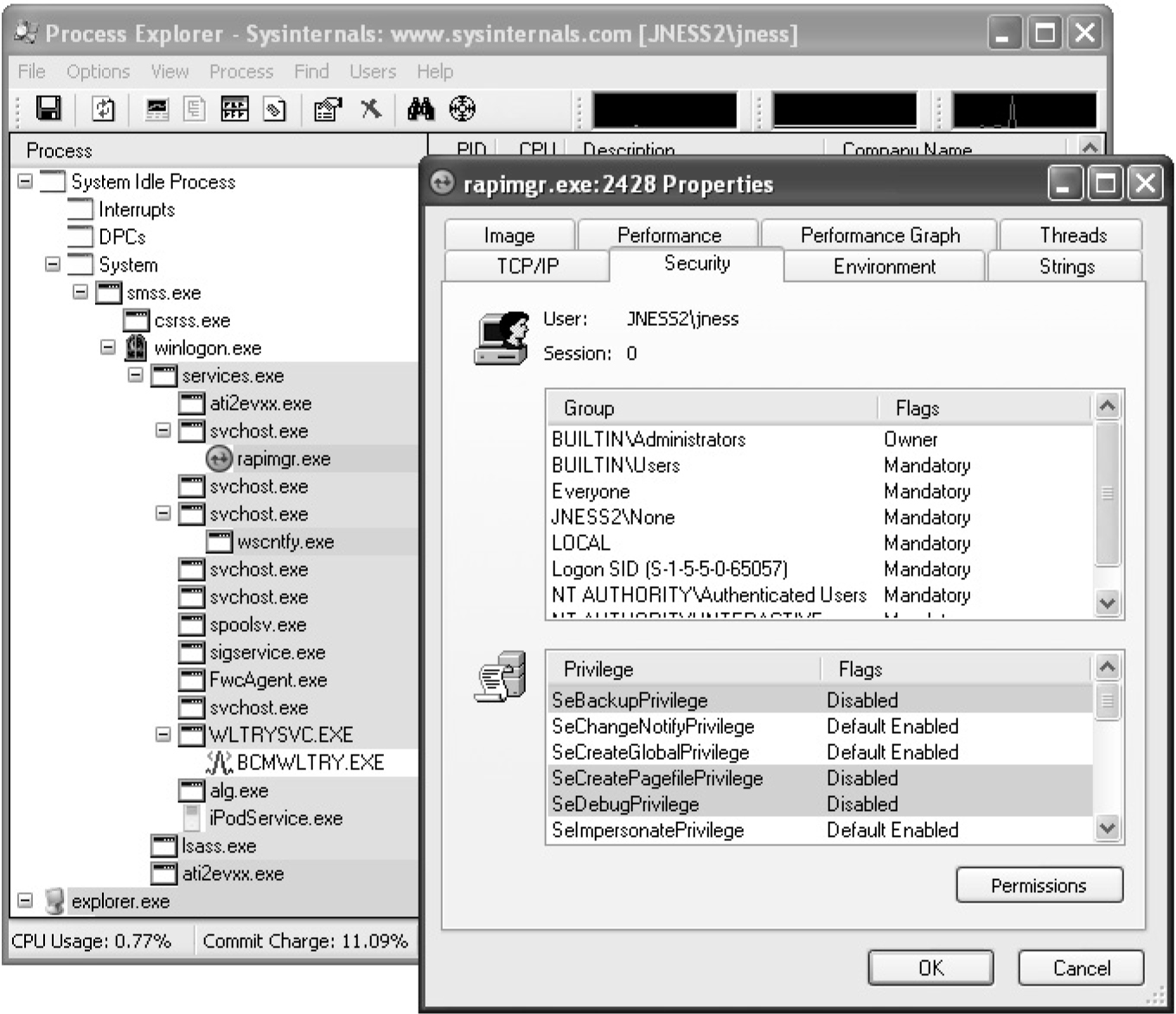The height and width of the screenshot is (1014, 1176).
Task: Collapse the services.exe tree node
Action: point(136,375)
